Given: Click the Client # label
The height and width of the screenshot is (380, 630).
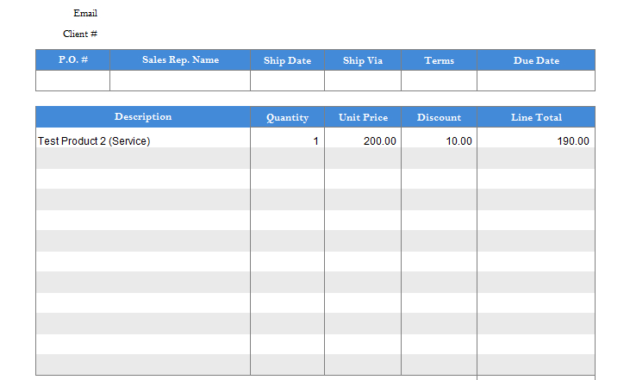Looking at the screenshot, I should point(80,34).
